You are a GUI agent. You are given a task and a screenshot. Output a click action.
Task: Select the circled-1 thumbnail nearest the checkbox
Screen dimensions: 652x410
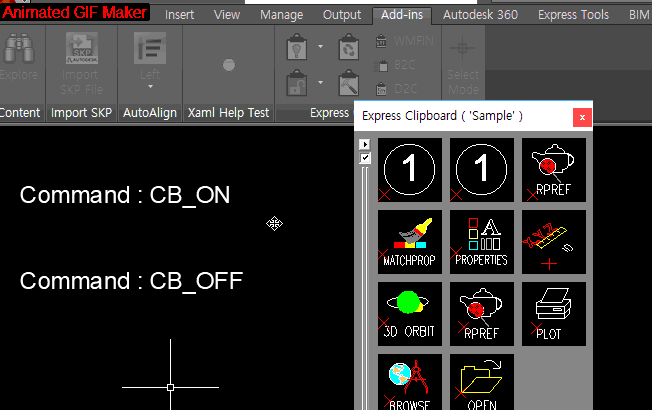tap(410, 170)
